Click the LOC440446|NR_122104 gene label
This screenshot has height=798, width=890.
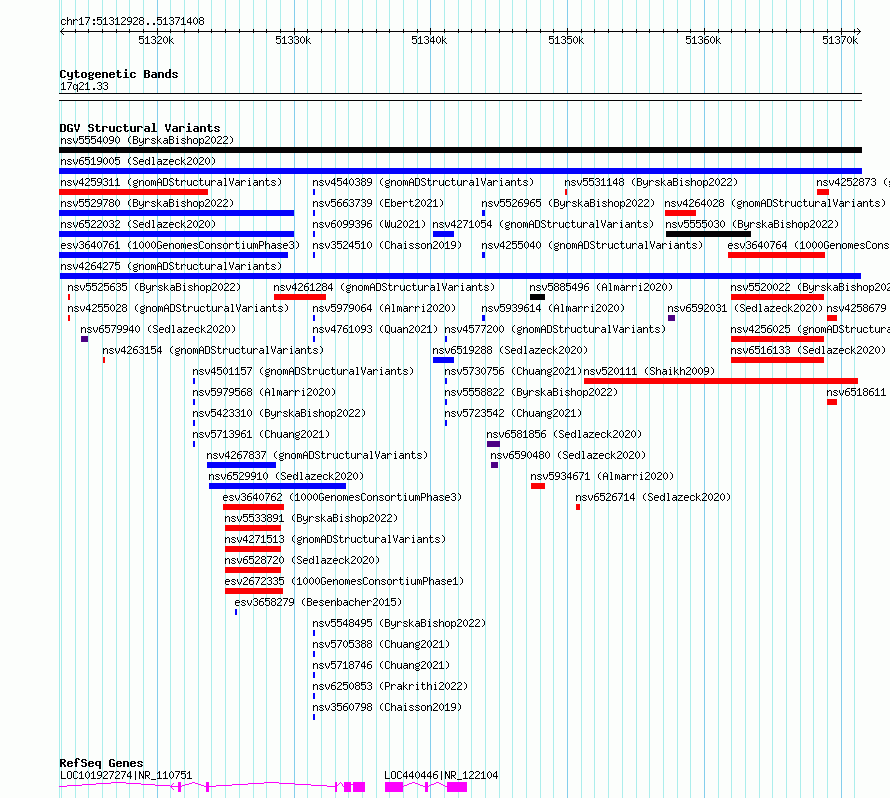441,775
